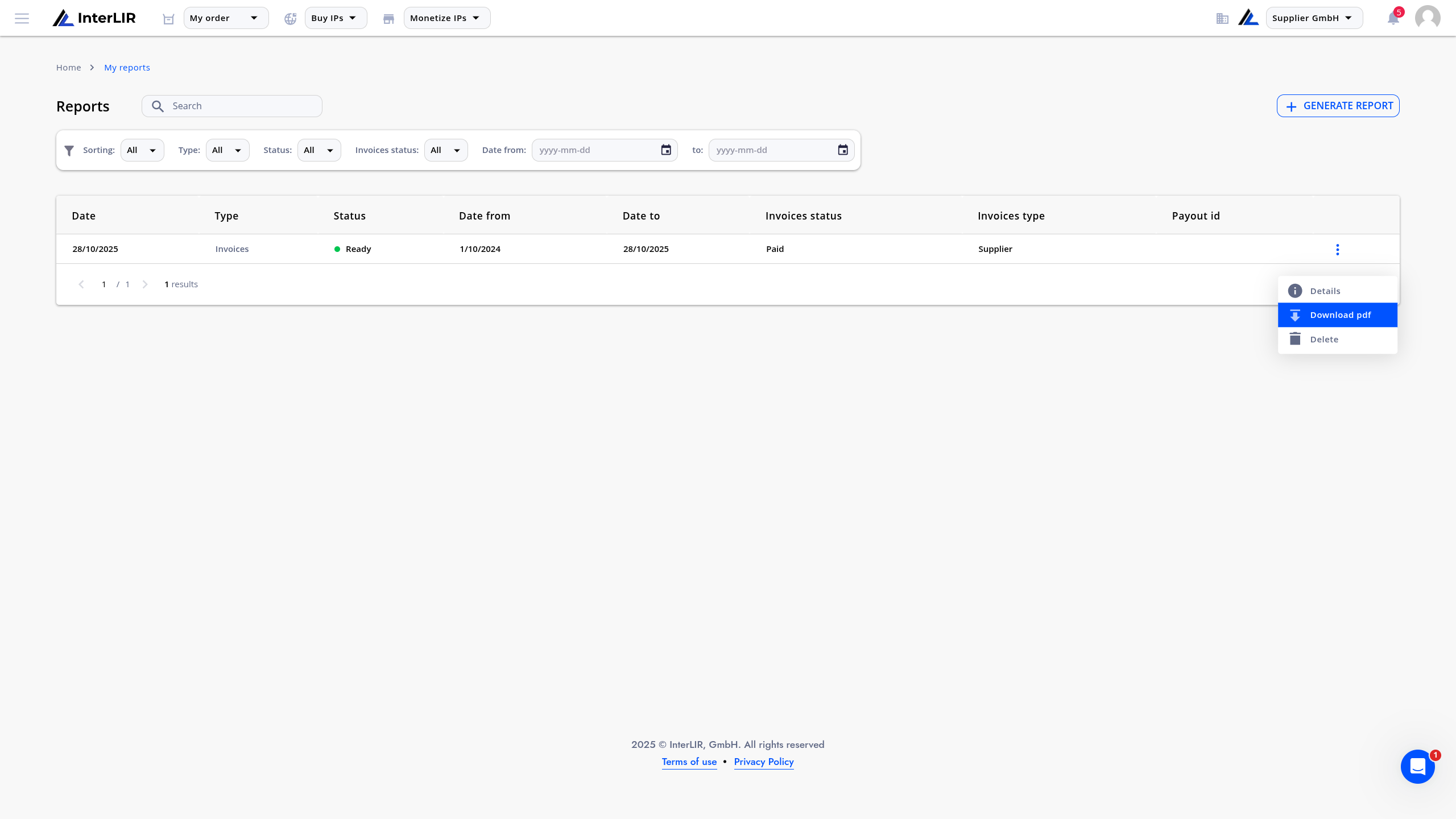Open the Type filter dropdown
The height and width of the screenshot is (819, 1456).
click(227, 150)
